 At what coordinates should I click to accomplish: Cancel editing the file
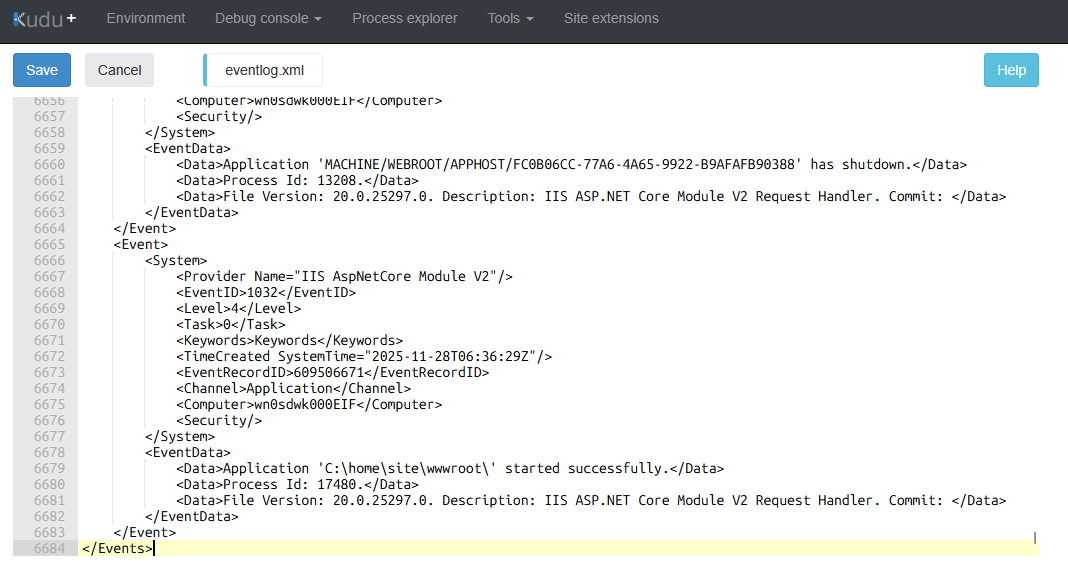point(119,70)
